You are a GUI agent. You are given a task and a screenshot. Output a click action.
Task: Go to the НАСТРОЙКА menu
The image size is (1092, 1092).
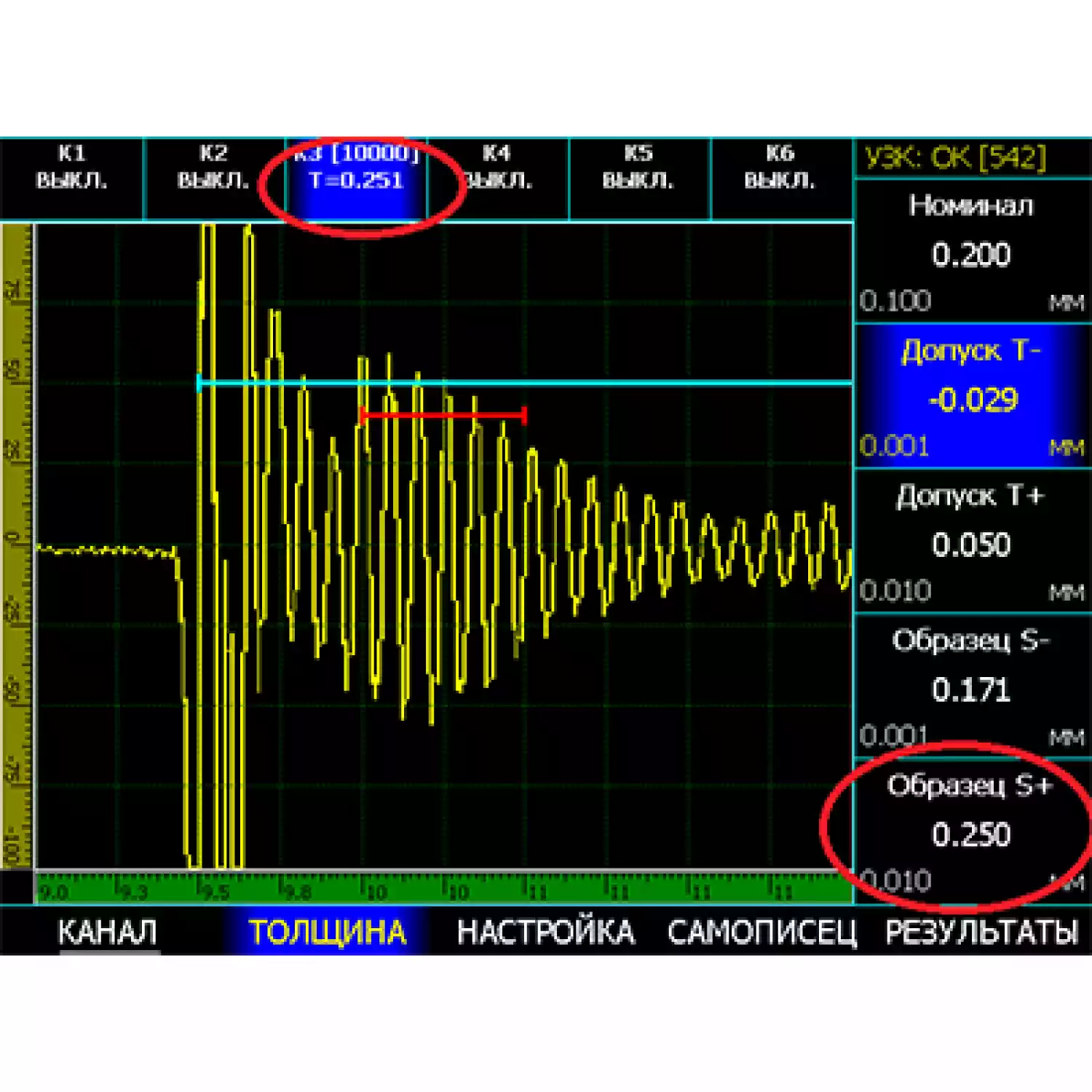click(545, 932)
